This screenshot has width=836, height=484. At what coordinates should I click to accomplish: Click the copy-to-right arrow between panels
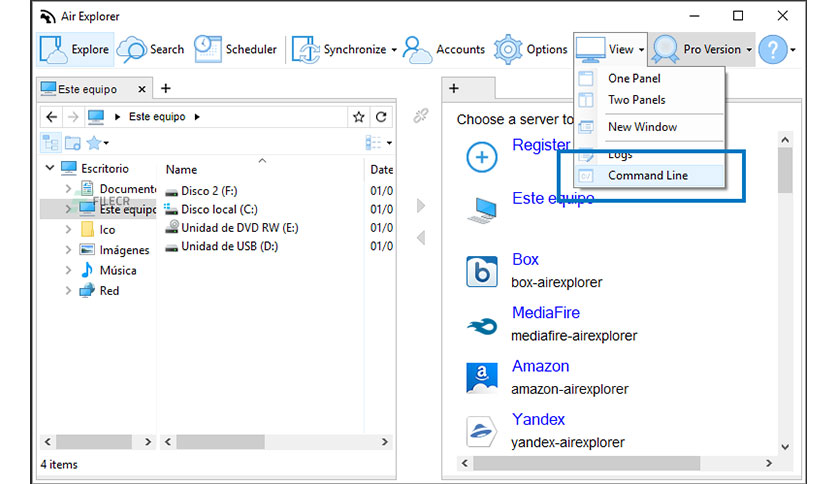[421, 206]
